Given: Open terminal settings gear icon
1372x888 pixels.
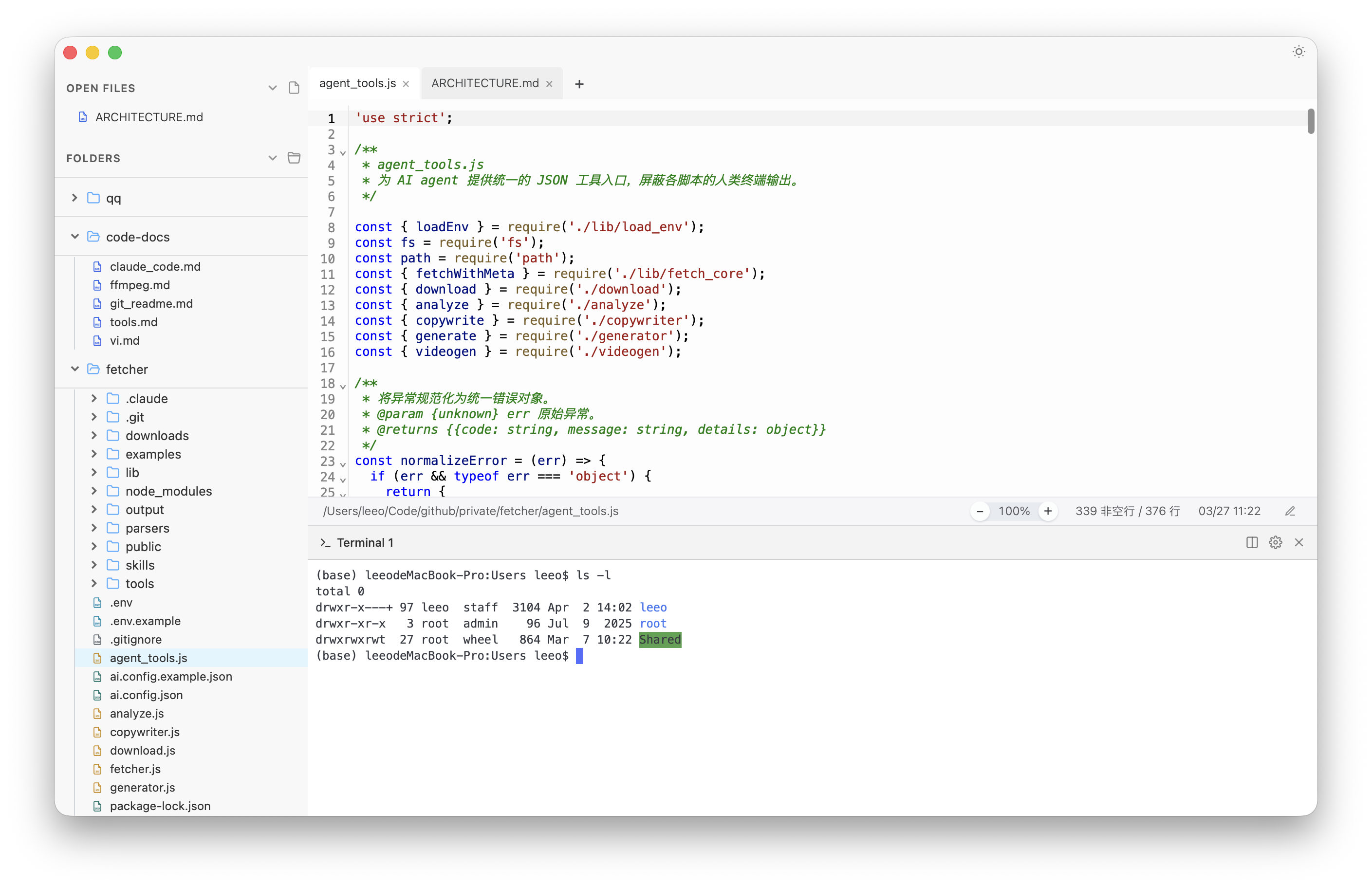Looking at the screenshot, I should (1275, 543).
